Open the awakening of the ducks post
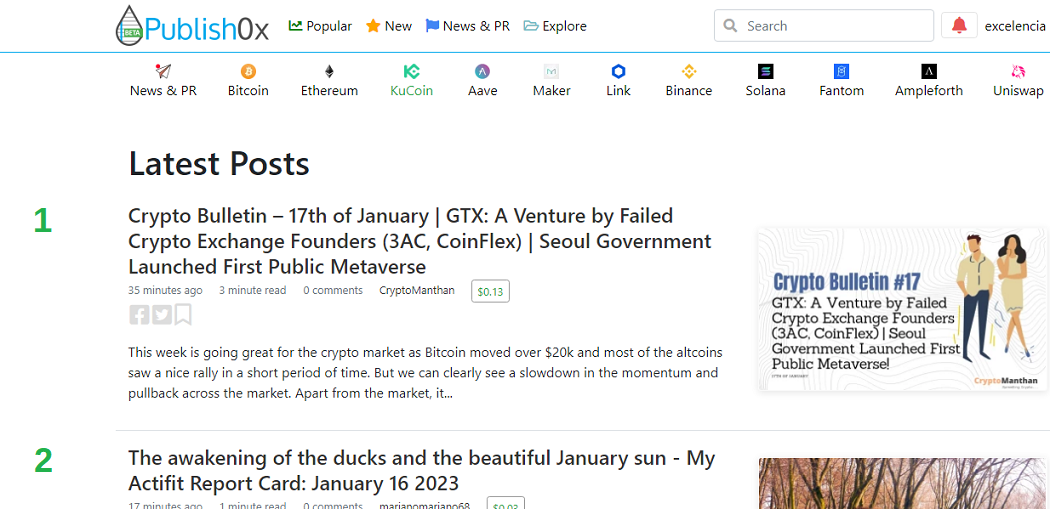Screen dimensions: 1050x509 421,470
